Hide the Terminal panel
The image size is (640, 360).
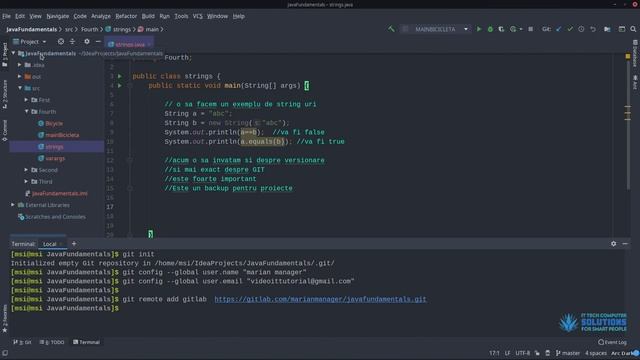(x=625, y=243)
